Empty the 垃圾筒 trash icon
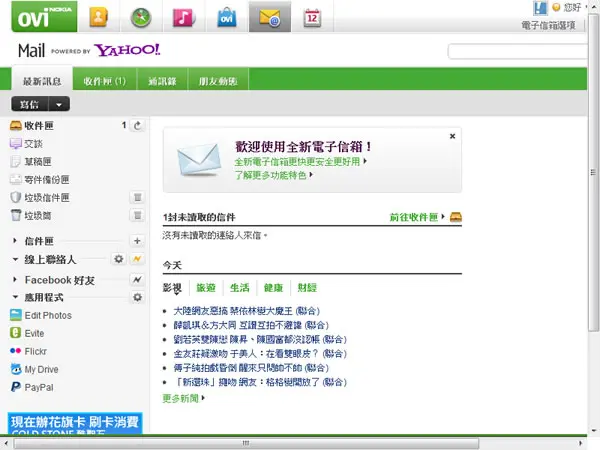This screenshot has width=600, height=450. tap(137, 215)
